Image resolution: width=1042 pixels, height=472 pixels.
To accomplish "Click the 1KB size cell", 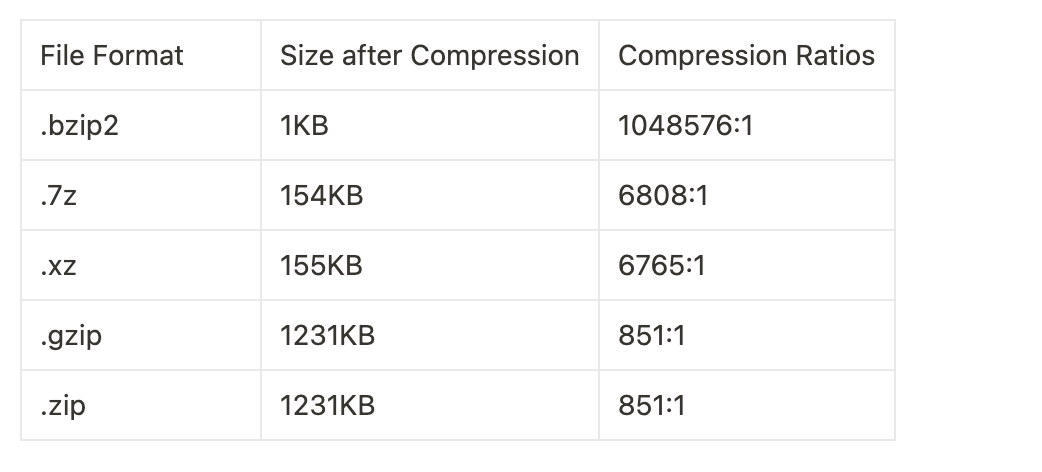I will (304, 126).
